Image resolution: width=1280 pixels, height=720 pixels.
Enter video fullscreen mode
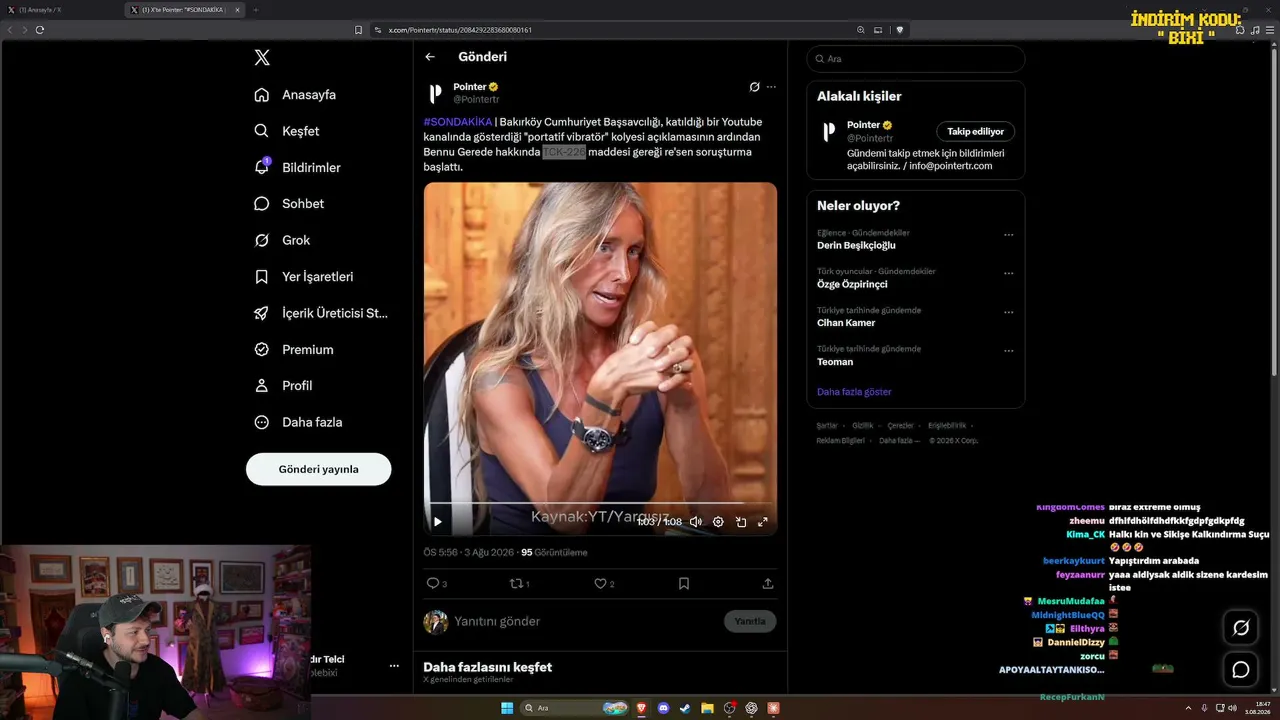coord(763,522)
